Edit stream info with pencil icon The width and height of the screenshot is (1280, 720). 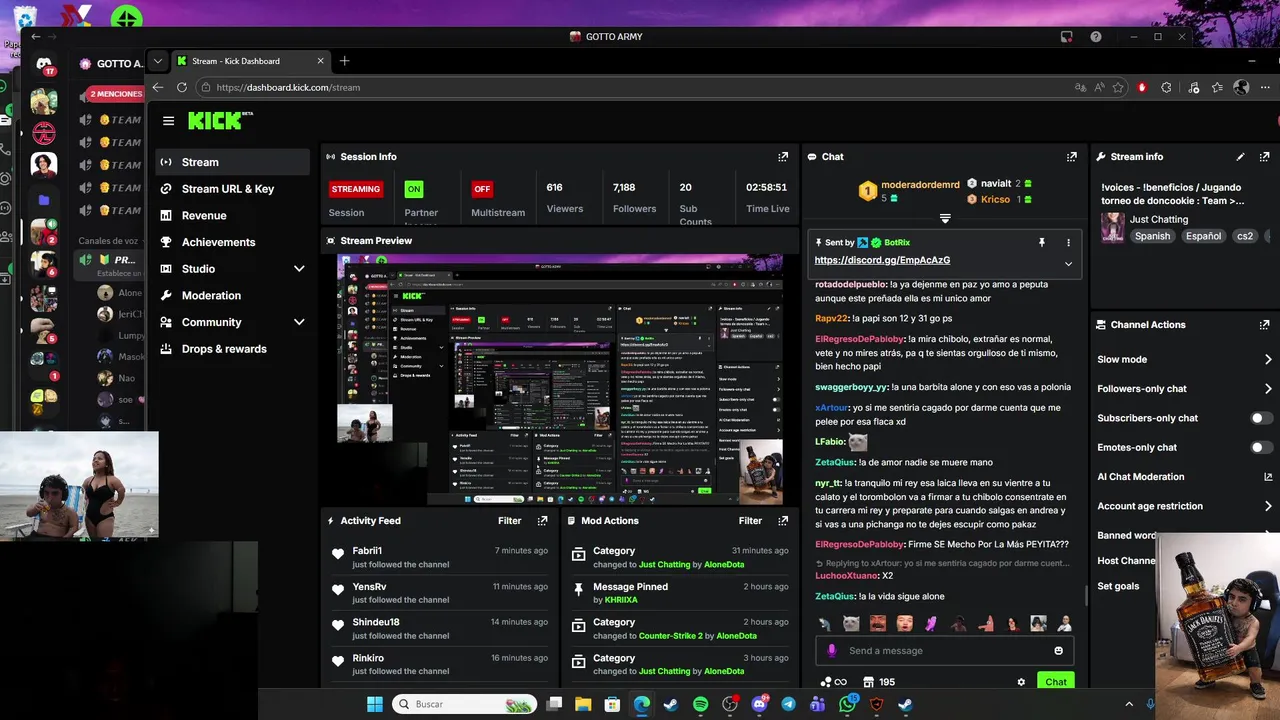click(1241, 157)
